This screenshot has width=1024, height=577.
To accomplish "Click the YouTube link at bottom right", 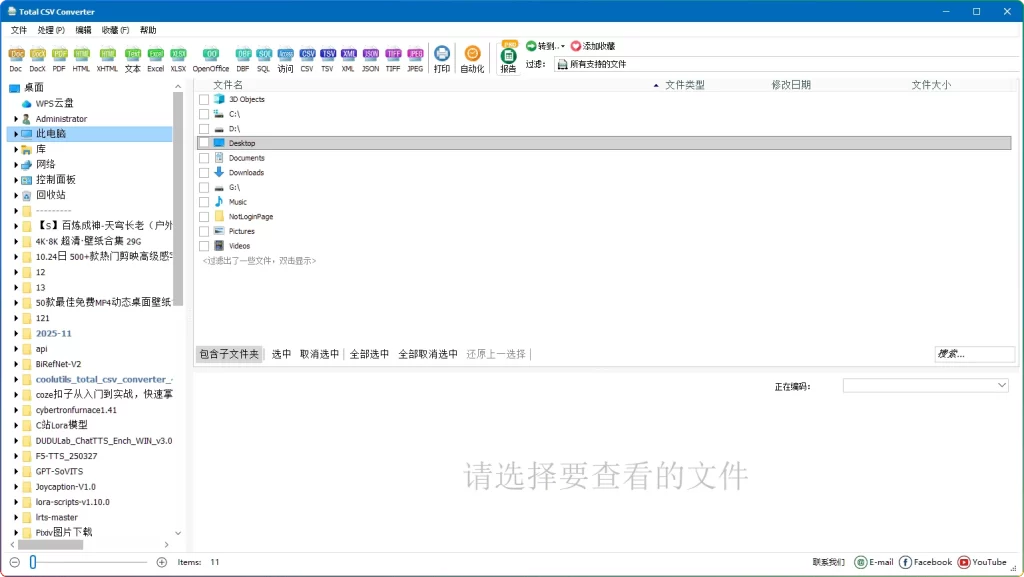I will 981,561.
